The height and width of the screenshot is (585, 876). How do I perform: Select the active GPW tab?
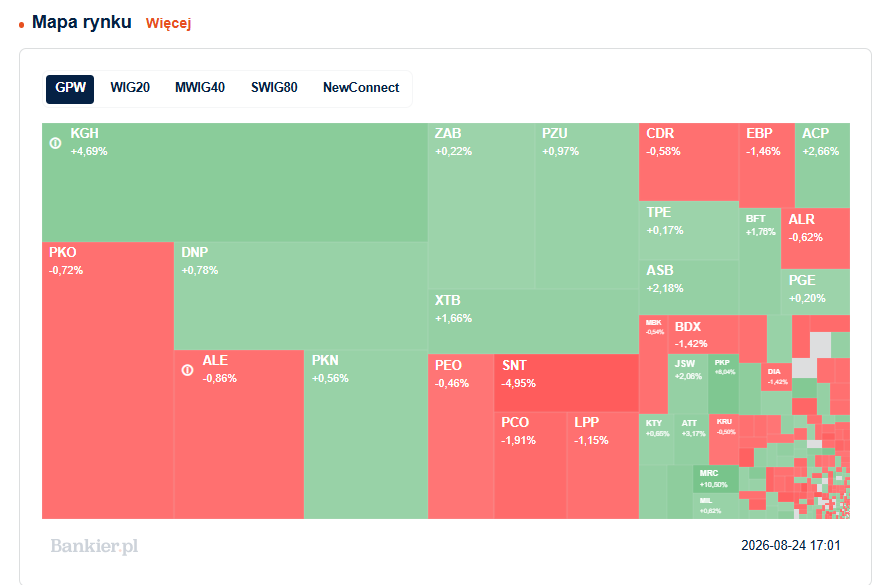click(x=70, y=89)
